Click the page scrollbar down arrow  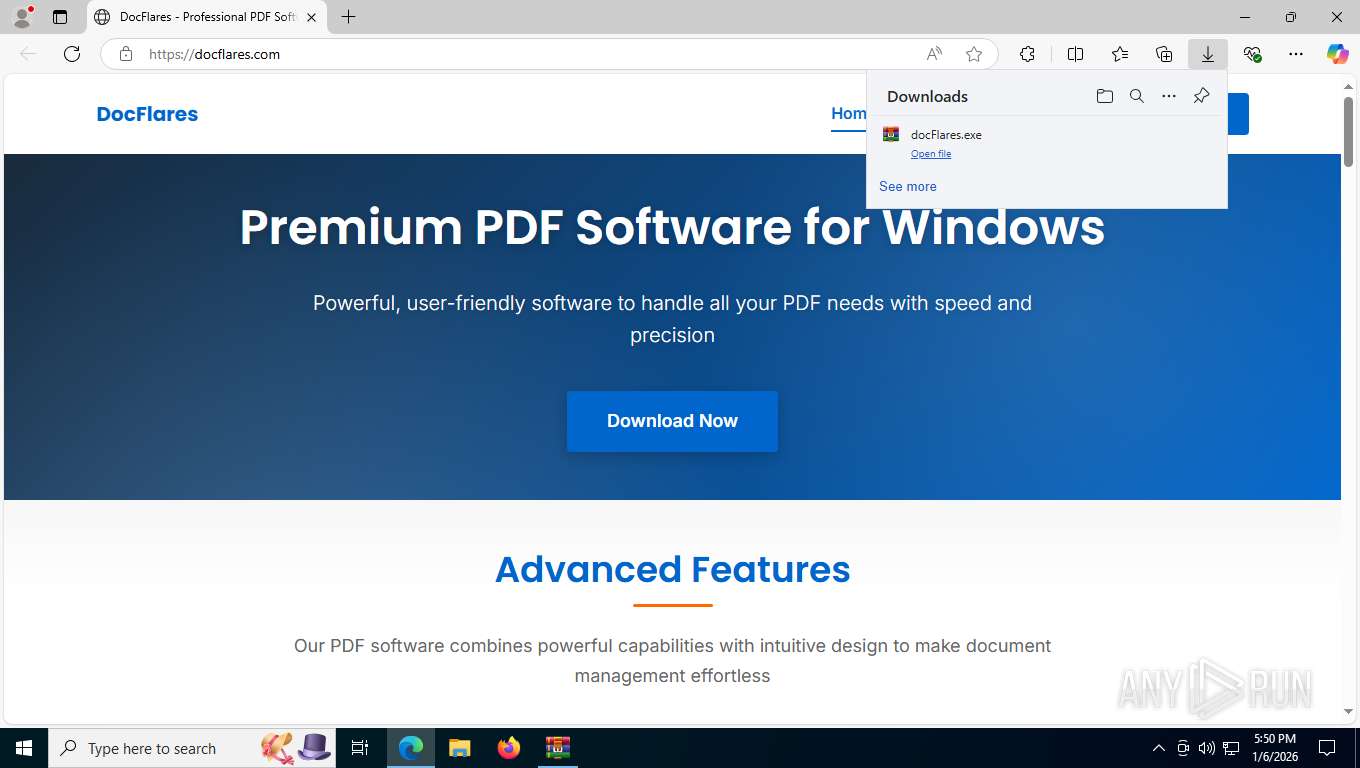1349,711
